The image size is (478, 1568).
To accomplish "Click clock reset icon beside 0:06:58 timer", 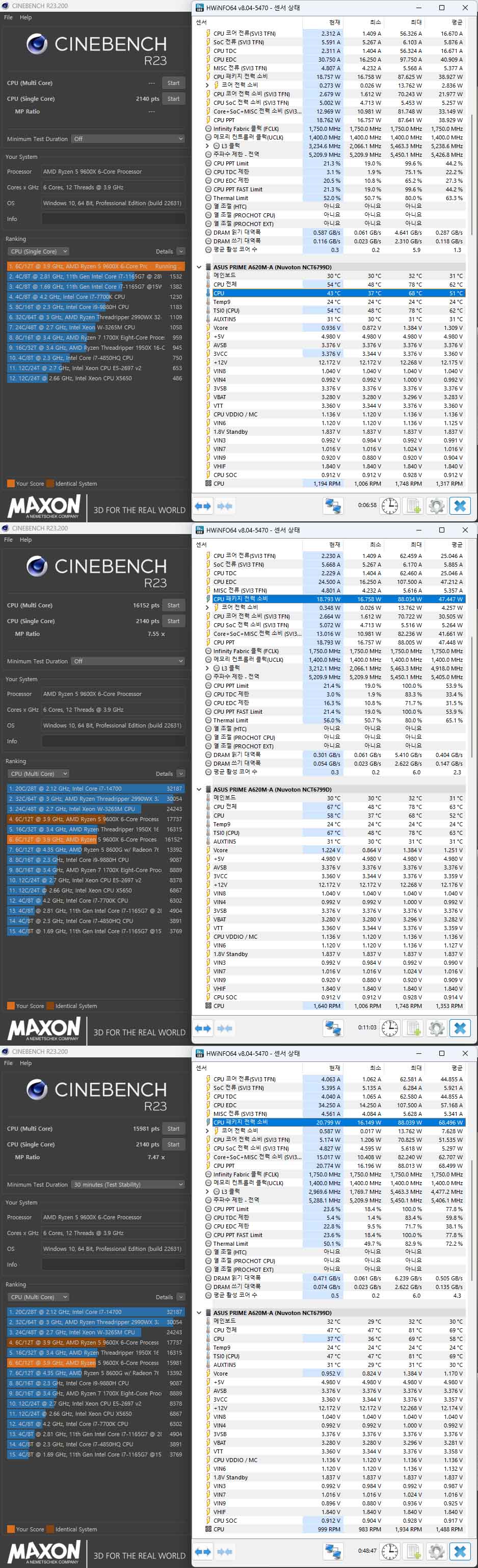I will pyautogui.click(x=390, y=506).
